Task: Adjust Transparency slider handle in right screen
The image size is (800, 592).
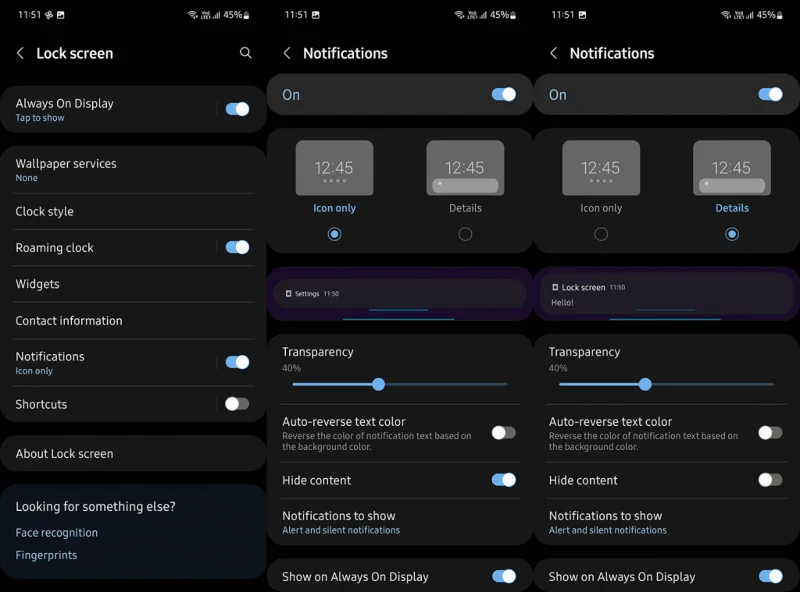Action: point(645,384)
